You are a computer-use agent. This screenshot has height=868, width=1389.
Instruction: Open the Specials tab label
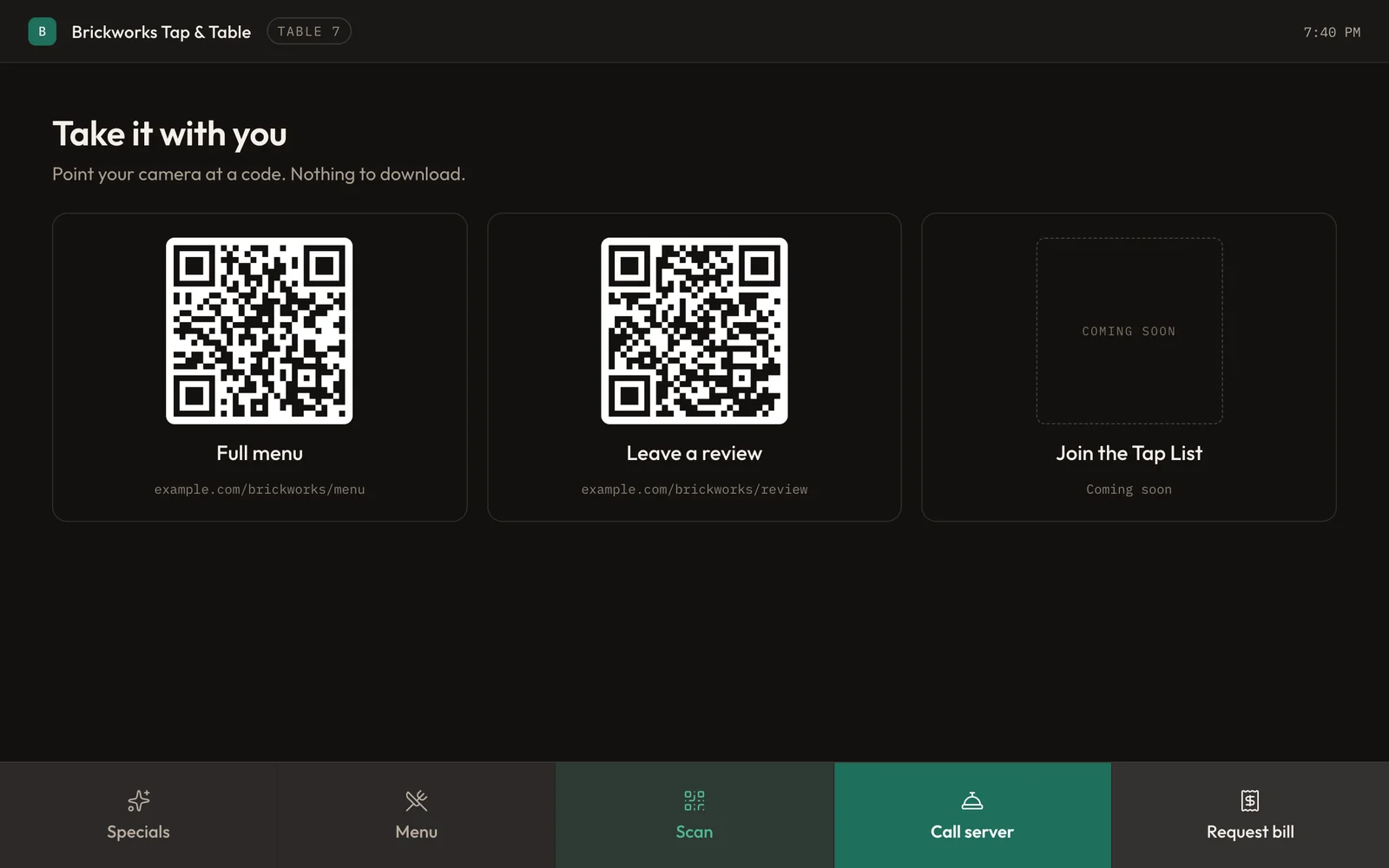pyautogui.click(x=138, y=832)
